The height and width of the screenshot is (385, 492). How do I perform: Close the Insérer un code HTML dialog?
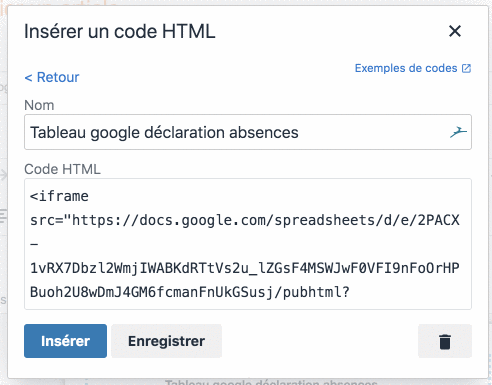455,31
